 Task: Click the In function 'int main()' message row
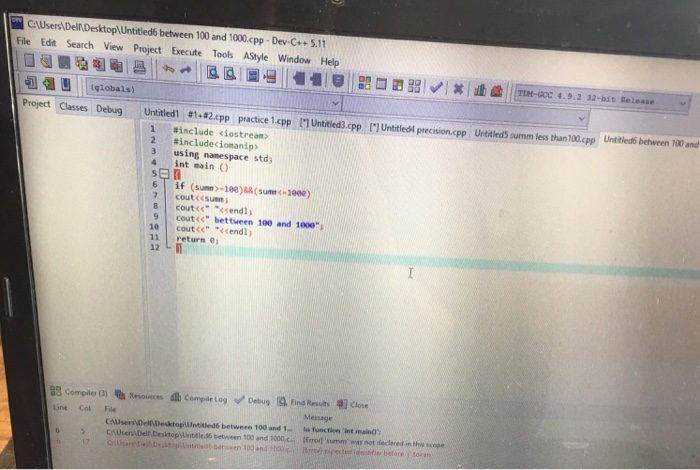241,428
